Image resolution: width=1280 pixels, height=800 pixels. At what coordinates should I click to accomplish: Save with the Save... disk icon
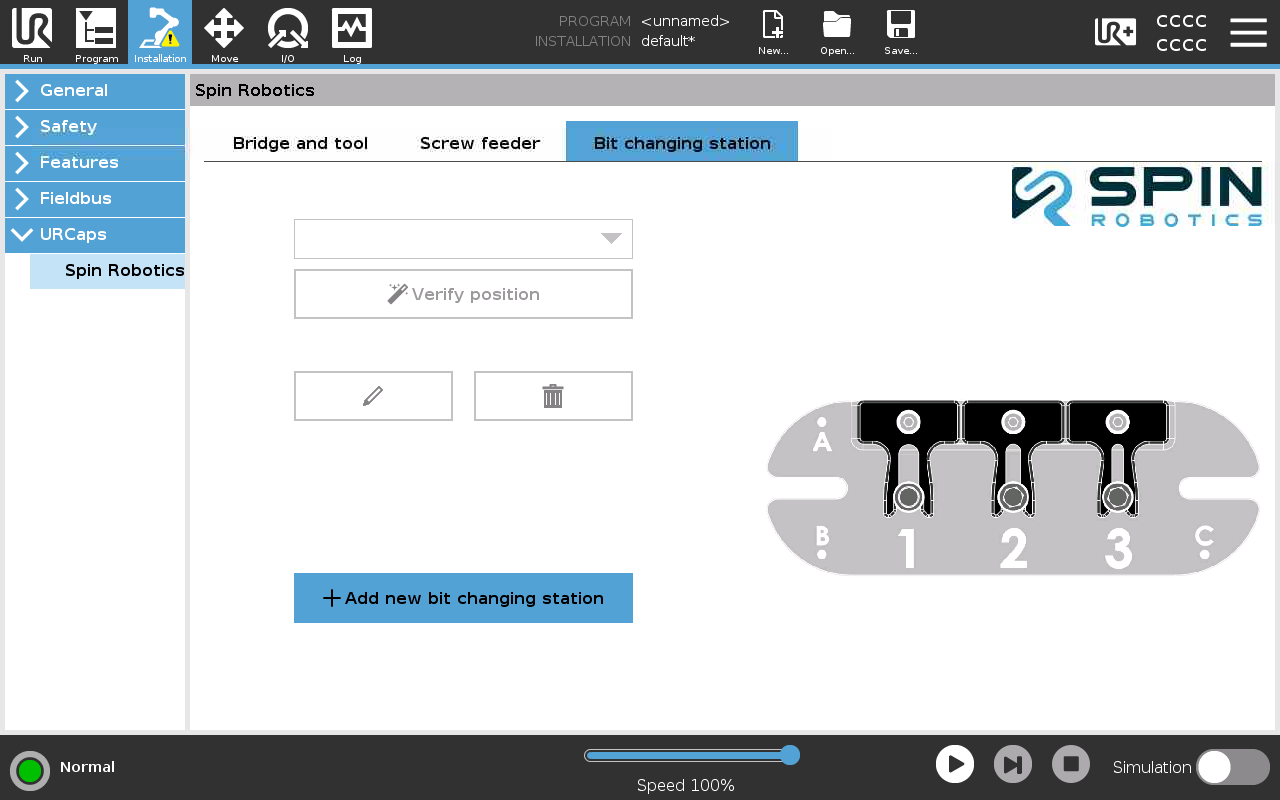(x=901, y=32)
